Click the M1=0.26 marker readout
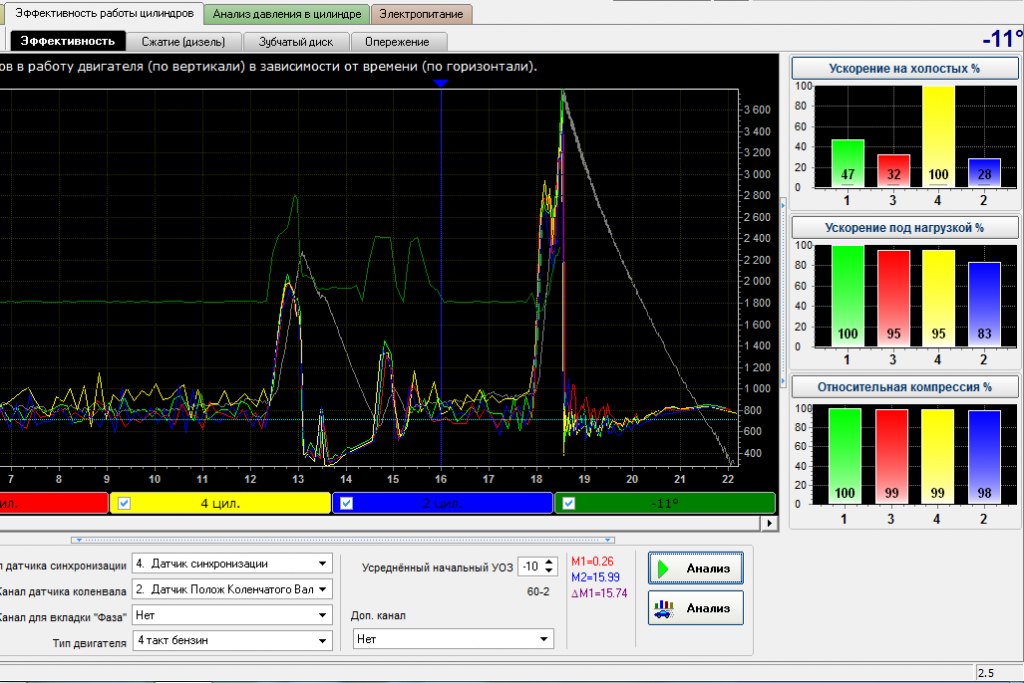This screenshot has height=683, width=1024. tap(592, 562)
